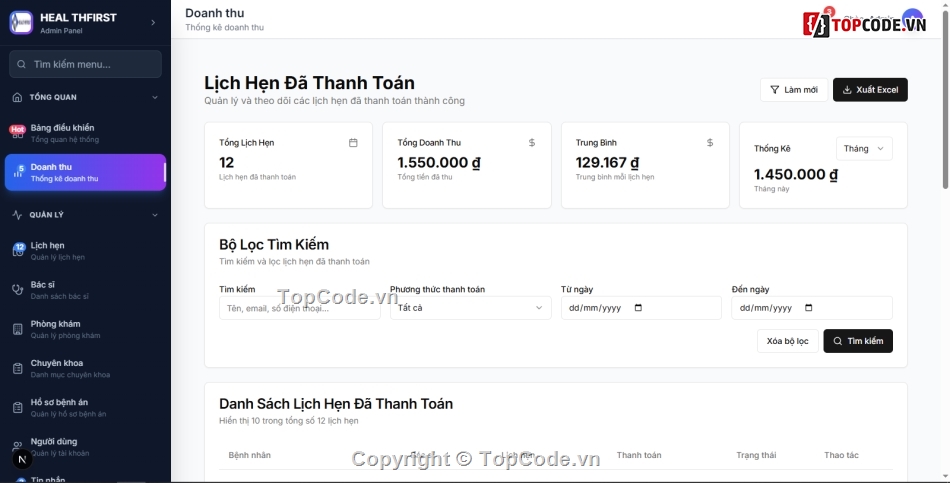Open the Bác sĩ stethoscope icon
The width and height of the screenshot is (950, 483).
17,290
